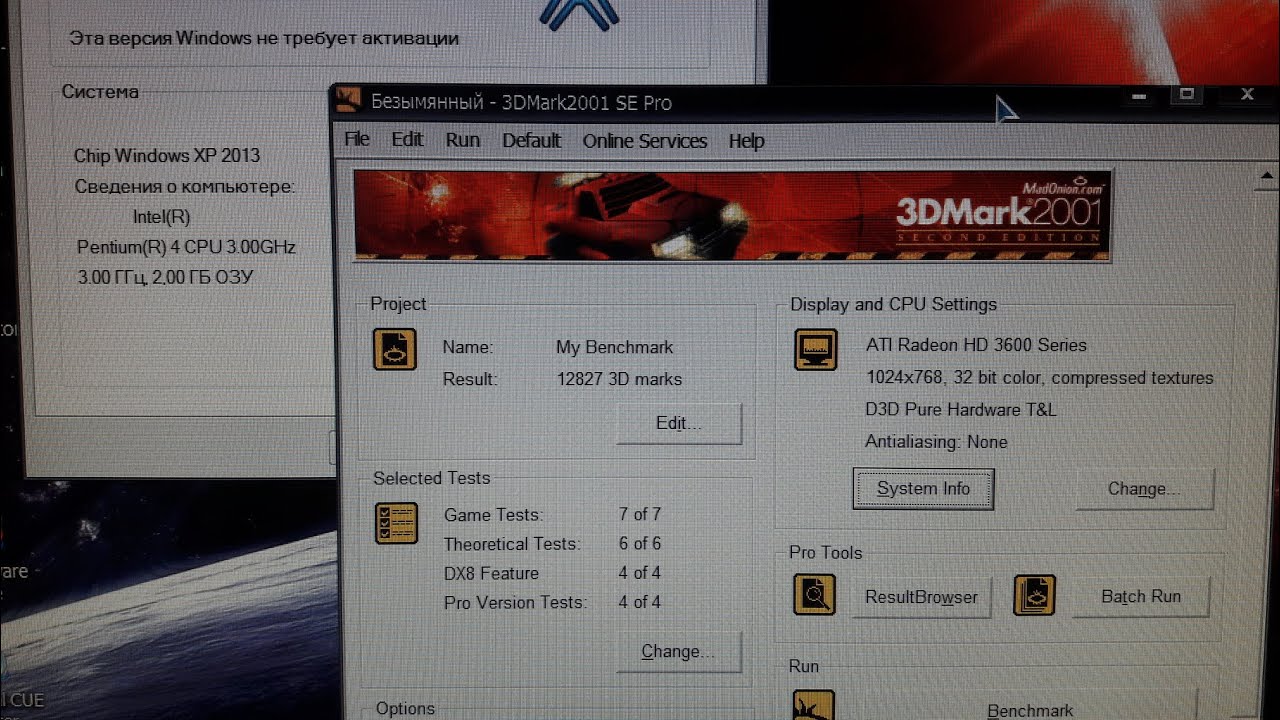Click 'Antialiasing: None' text
1280x720 pixels.
(x=936, y=442)
